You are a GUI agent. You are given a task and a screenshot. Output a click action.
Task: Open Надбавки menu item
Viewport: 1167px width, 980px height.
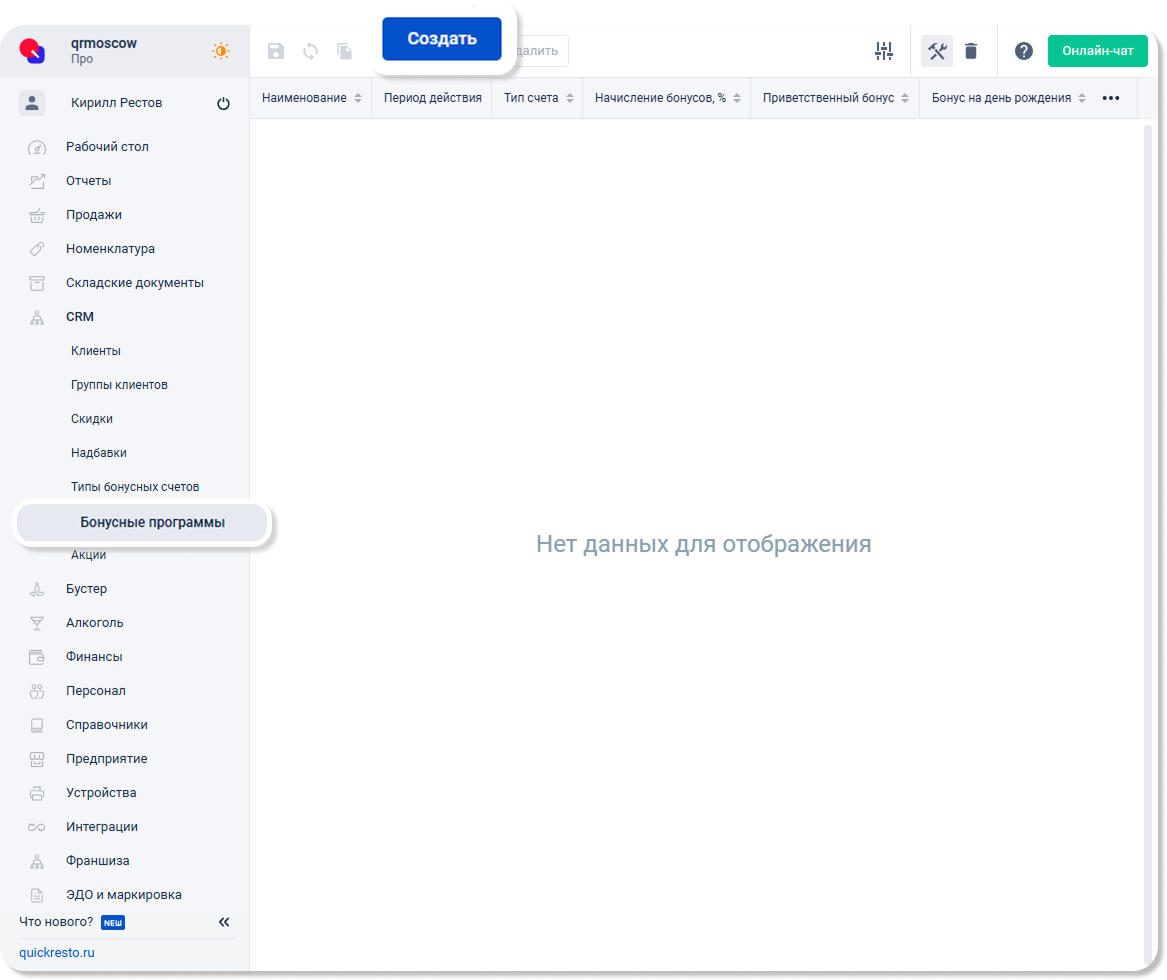tap(98, 452)
